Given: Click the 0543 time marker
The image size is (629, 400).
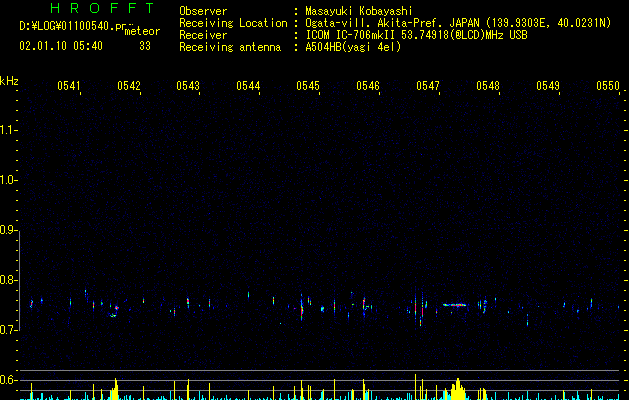Looking at the screenshot, I should point(188,86).
